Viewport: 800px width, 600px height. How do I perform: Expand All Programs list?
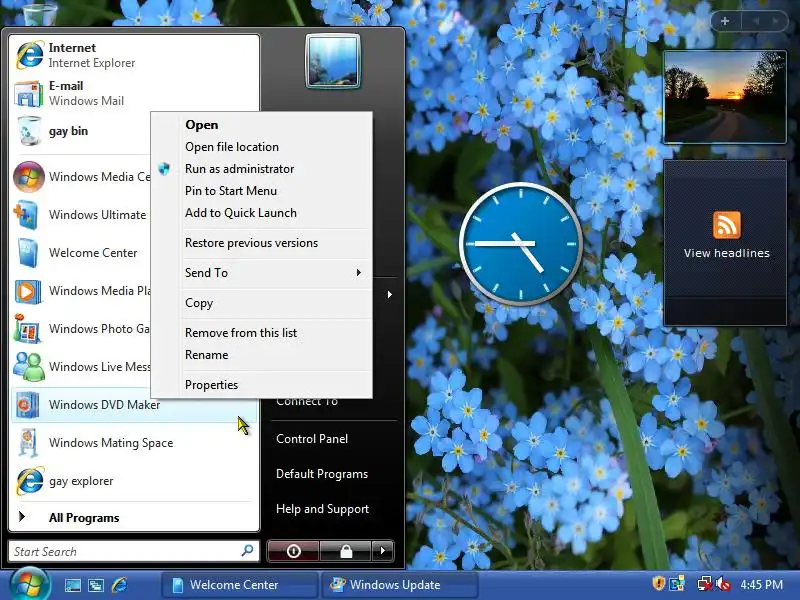click(133, 517)
